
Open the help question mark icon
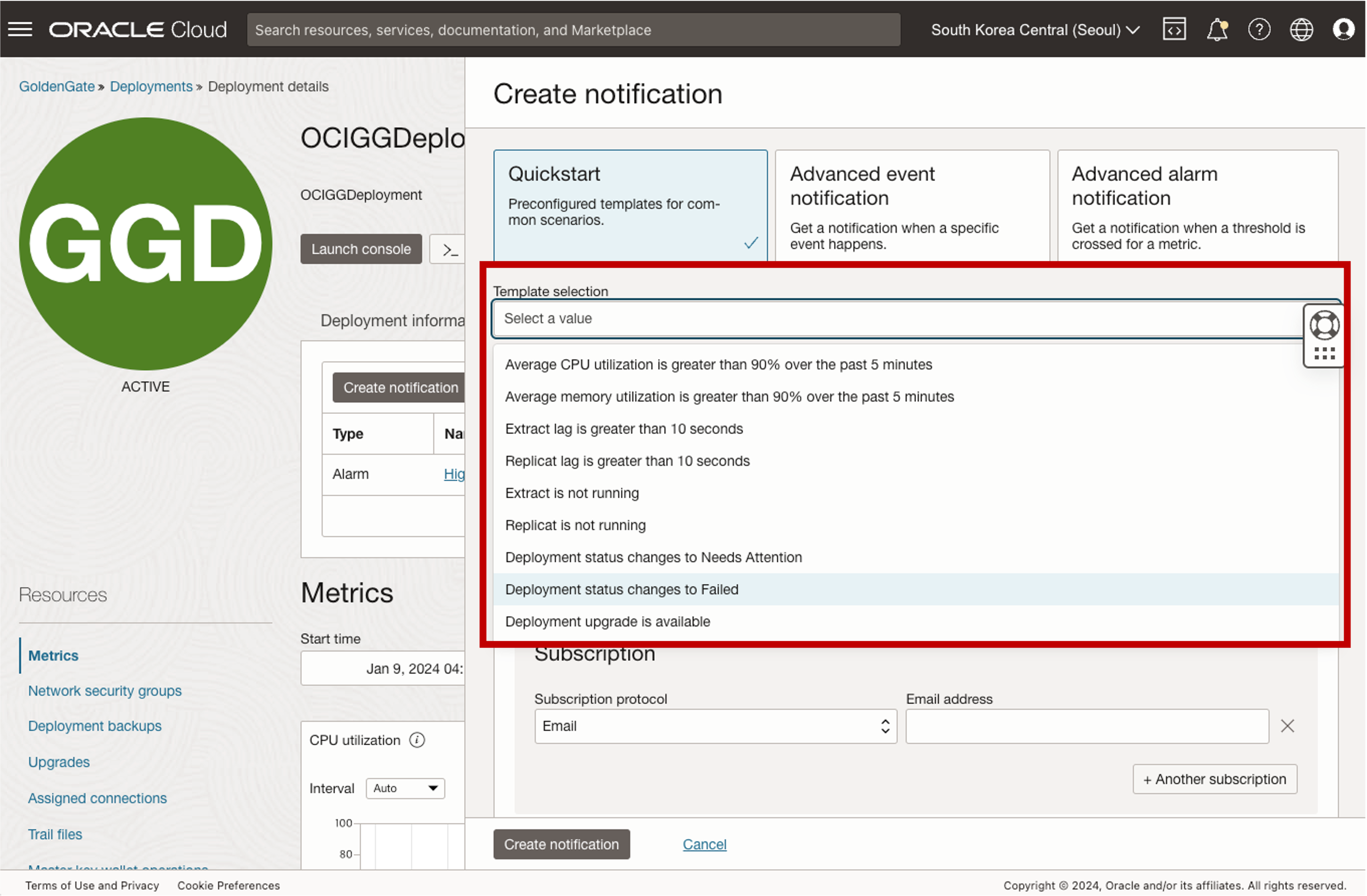1259,29
